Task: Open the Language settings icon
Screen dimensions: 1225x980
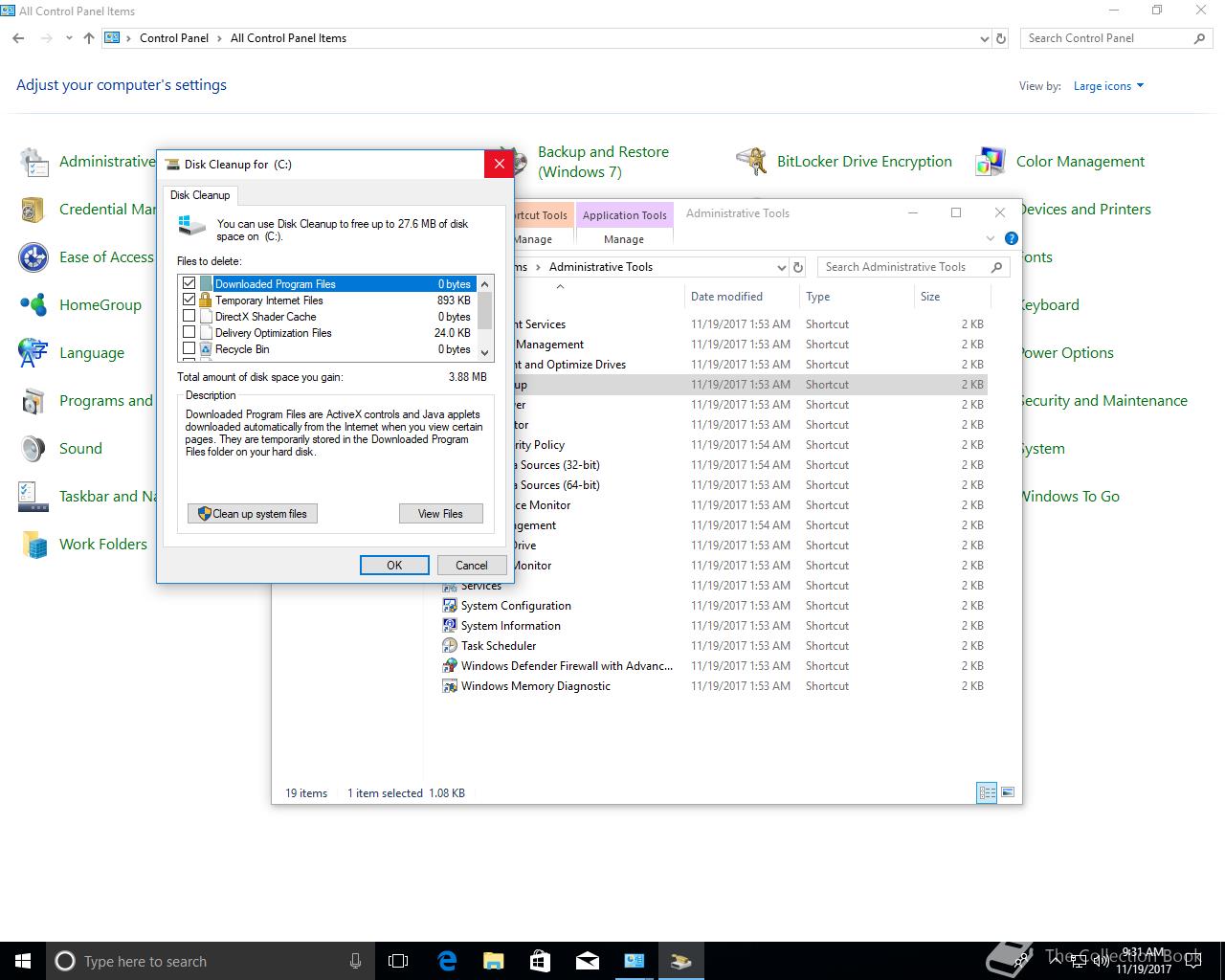Action: (x=33, y=353)
